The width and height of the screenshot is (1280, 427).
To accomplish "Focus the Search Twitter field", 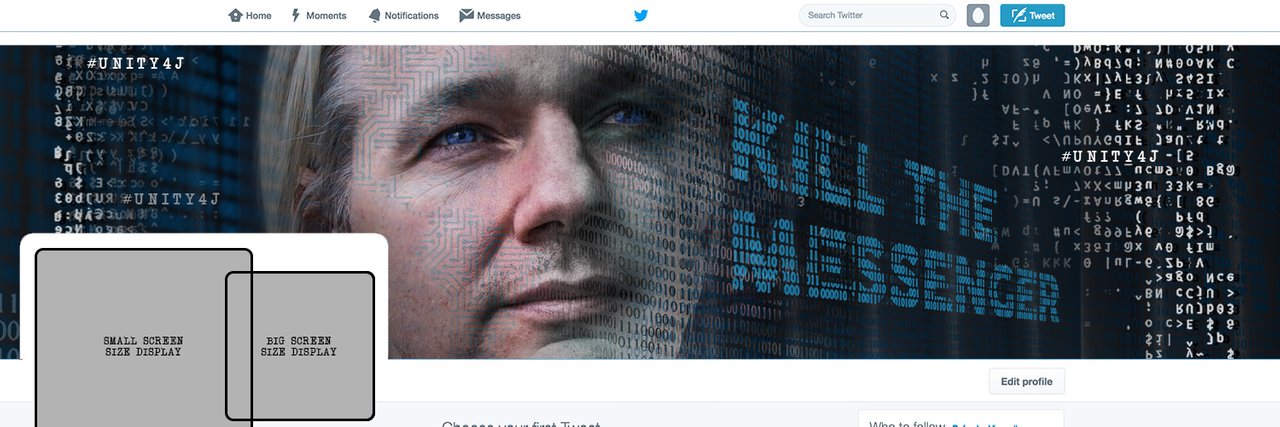I will (877, 15).
